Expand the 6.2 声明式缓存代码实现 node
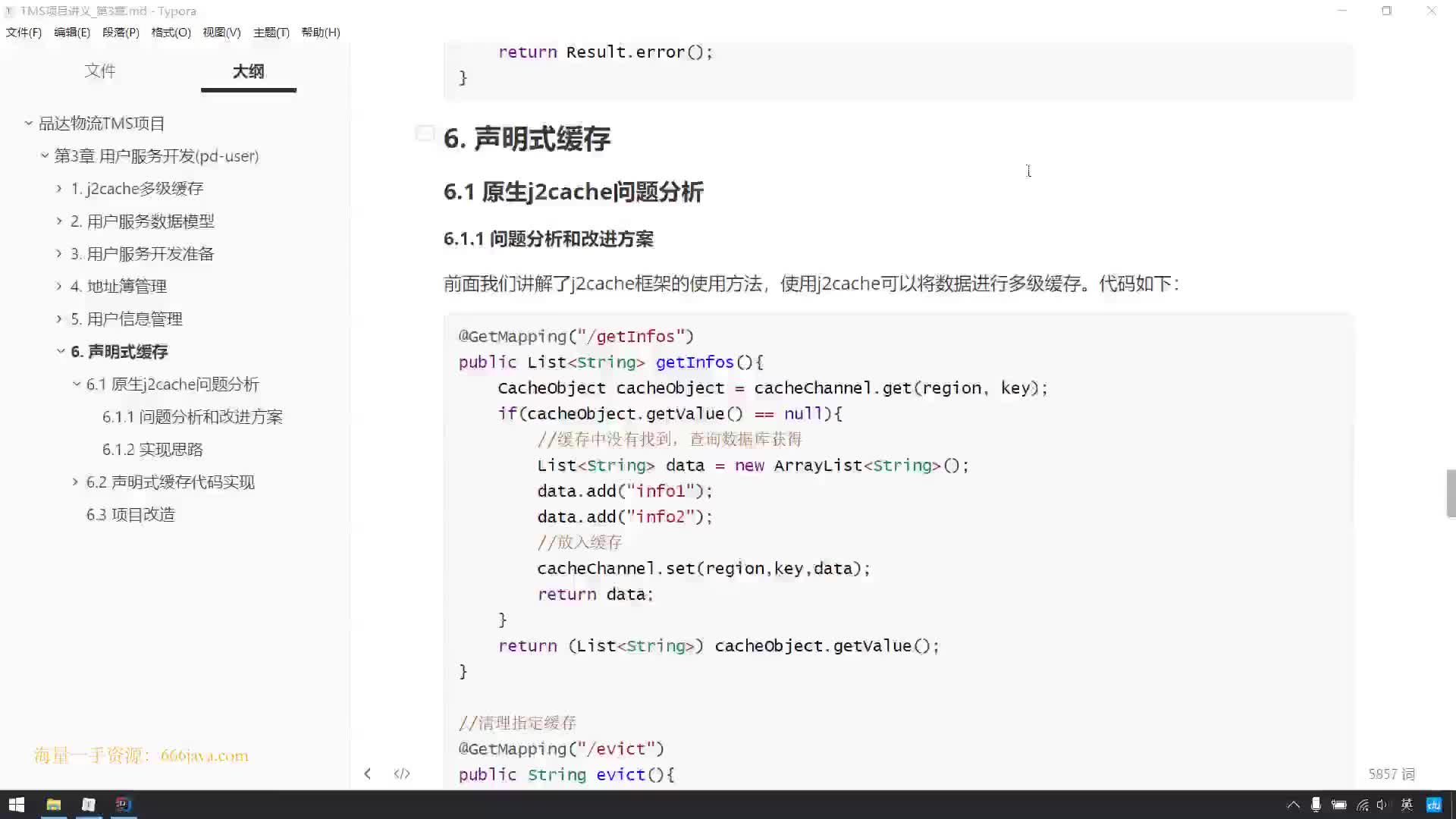 (x=75, y=482)
